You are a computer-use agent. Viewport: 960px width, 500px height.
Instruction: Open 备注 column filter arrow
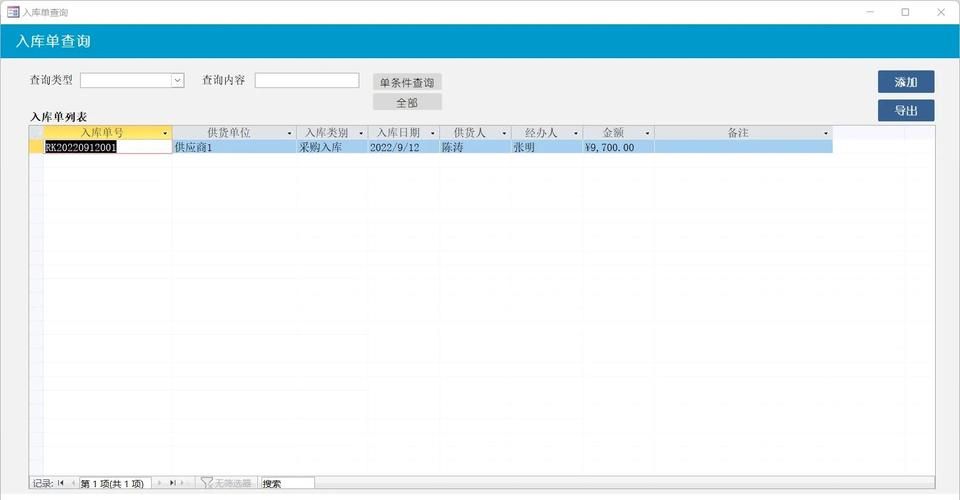pyautogui.click(x=826, y=133)
